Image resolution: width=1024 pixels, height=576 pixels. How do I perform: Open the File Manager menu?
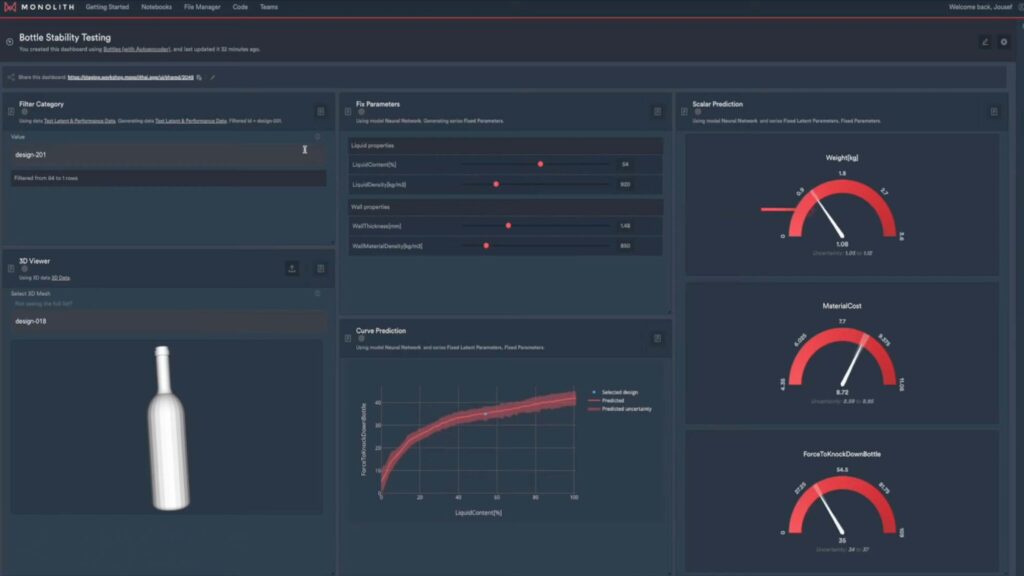pyautogui.click(x=203, y=7)
